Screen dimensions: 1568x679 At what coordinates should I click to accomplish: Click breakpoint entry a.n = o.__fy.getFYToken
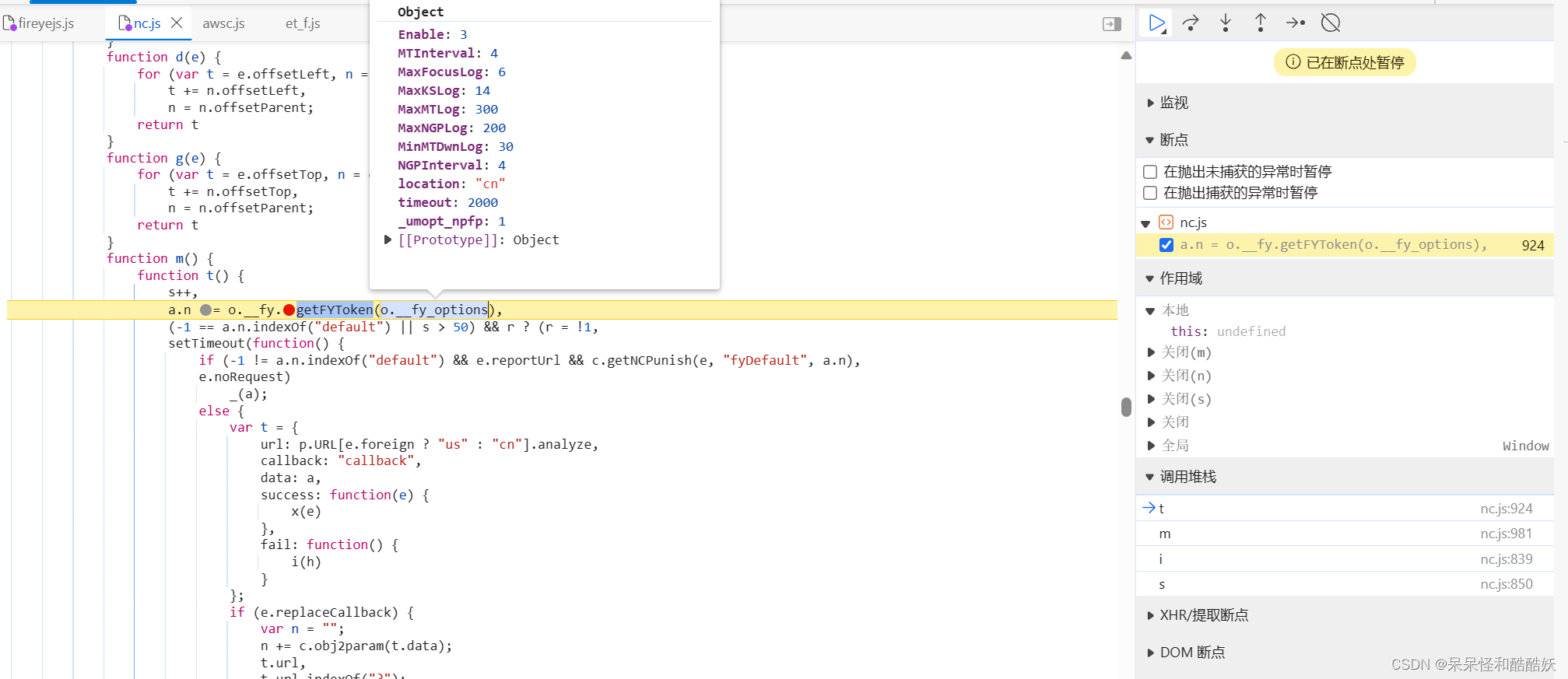[1333, 245]
